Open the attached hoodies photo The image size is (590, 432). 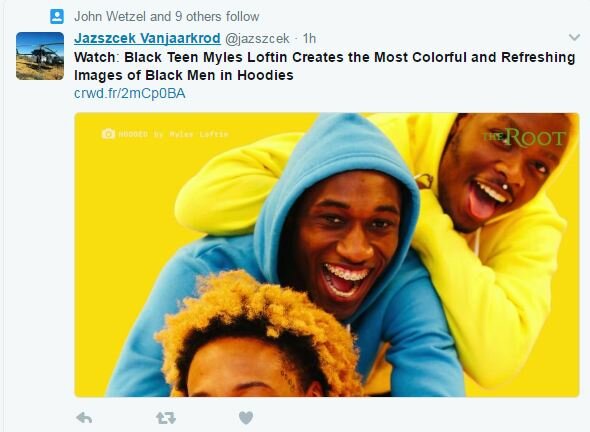coord(327,255)
